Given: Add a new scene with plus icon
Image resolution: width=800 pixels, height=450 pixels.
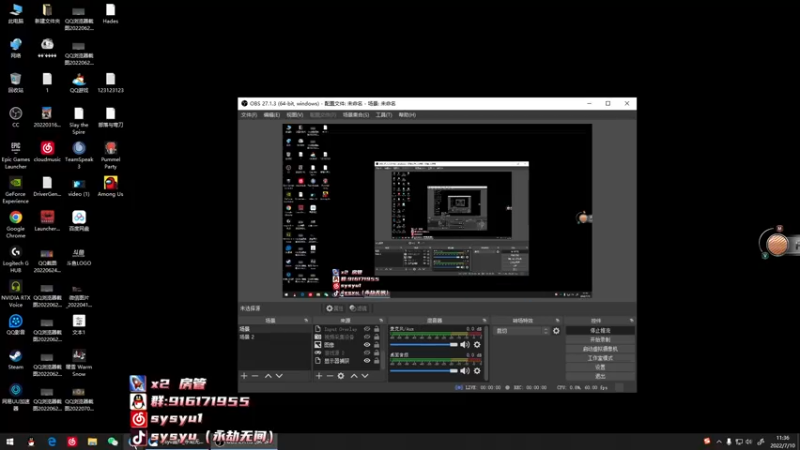Looking at the screenshot, I should click(x=244, y=376).
